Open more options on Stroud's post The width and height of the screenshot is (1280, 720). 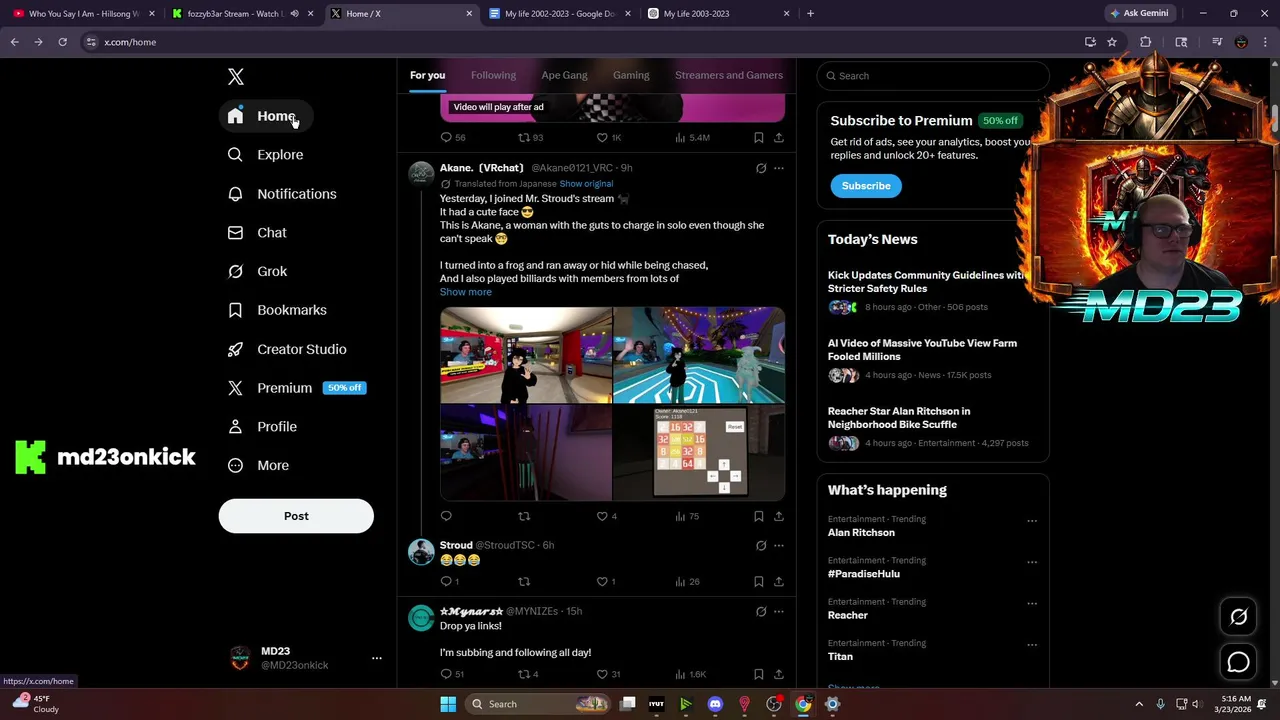click(779, 545)
